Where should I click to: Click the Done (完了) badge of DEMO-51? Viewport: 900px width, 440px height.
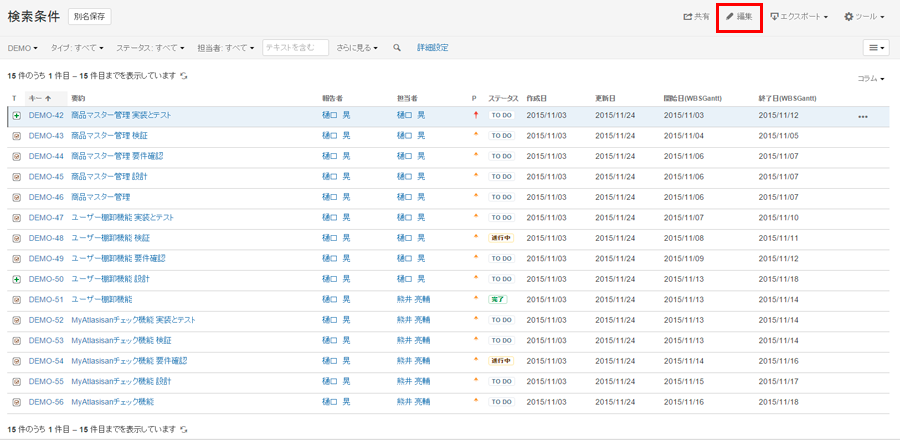click(498, 299)
